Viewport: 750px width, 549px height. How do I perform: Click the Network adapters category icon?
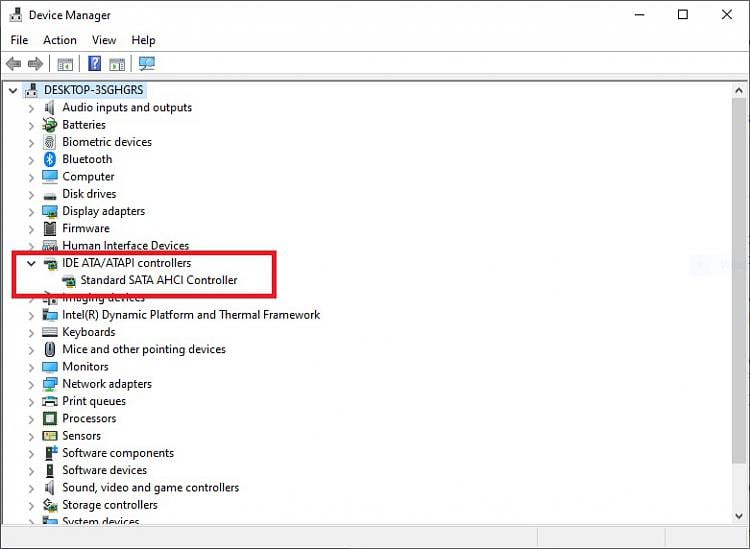(x=50, y=384)
